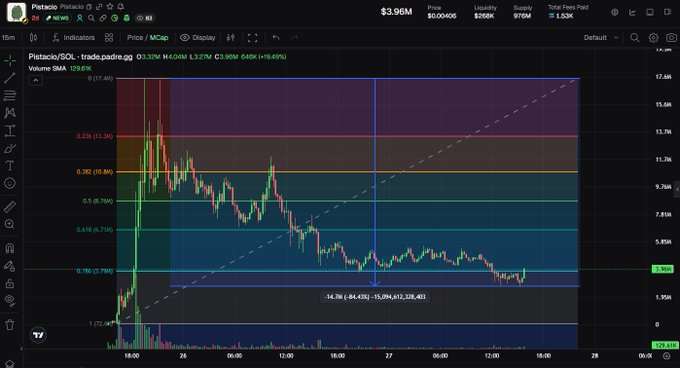Click the TradingView logo button
The image size is (680, 368).
click(38, 335)
